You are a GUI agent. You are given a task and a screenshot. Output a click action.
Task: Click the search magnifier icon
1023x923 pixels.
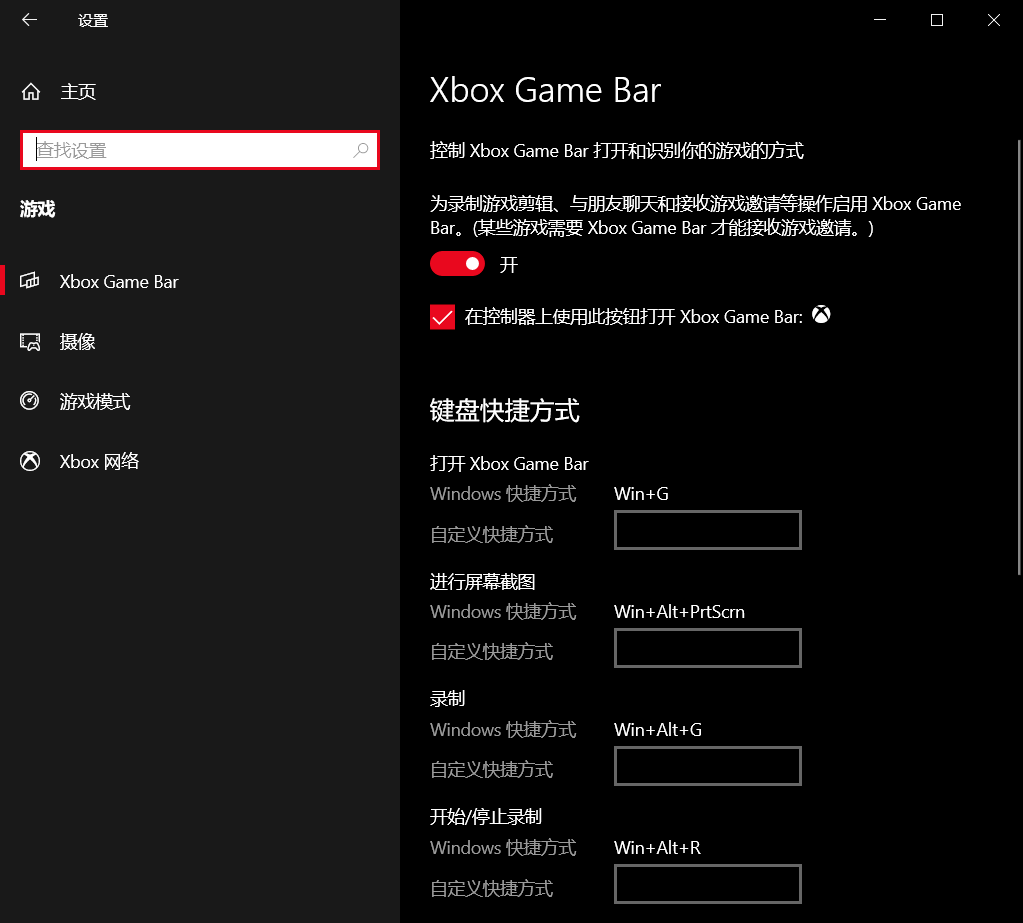(x=360, y=151)
